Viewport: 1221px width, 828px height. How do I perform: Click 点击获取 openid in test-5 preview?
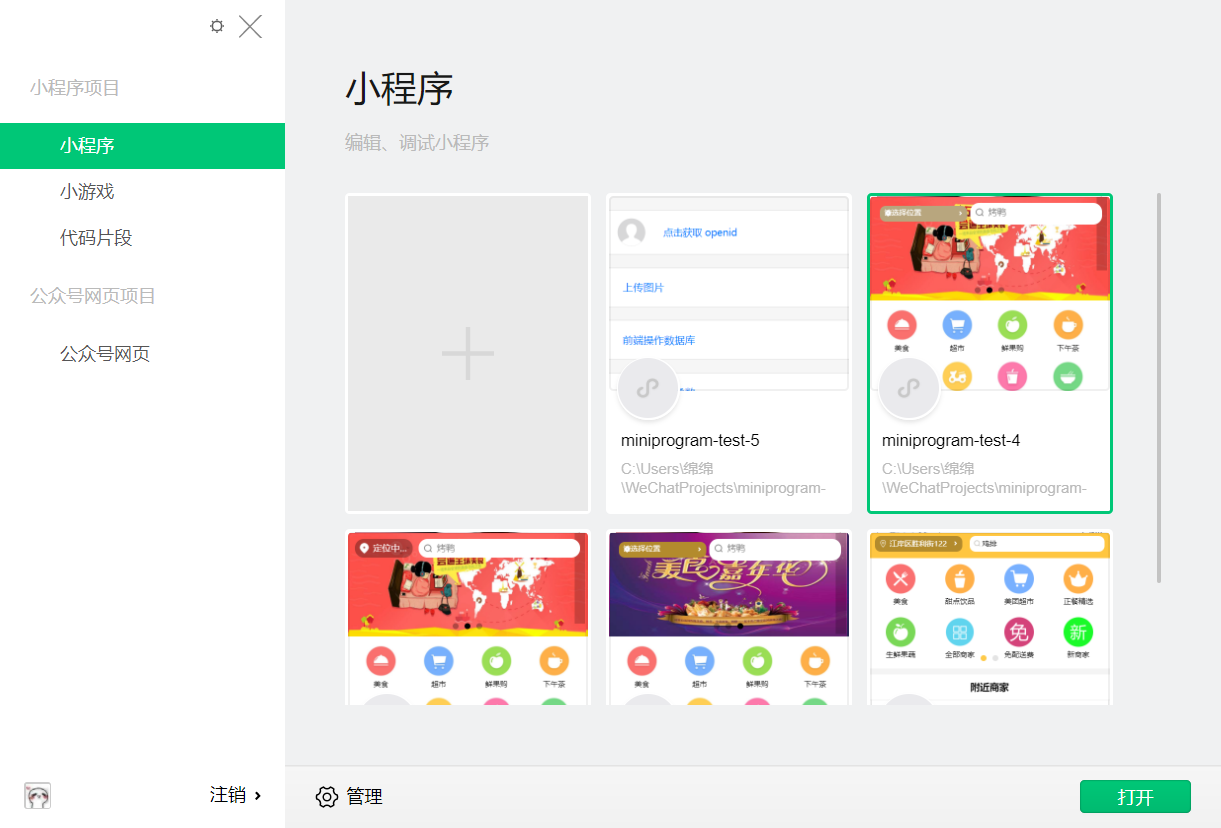pos(699,233)
